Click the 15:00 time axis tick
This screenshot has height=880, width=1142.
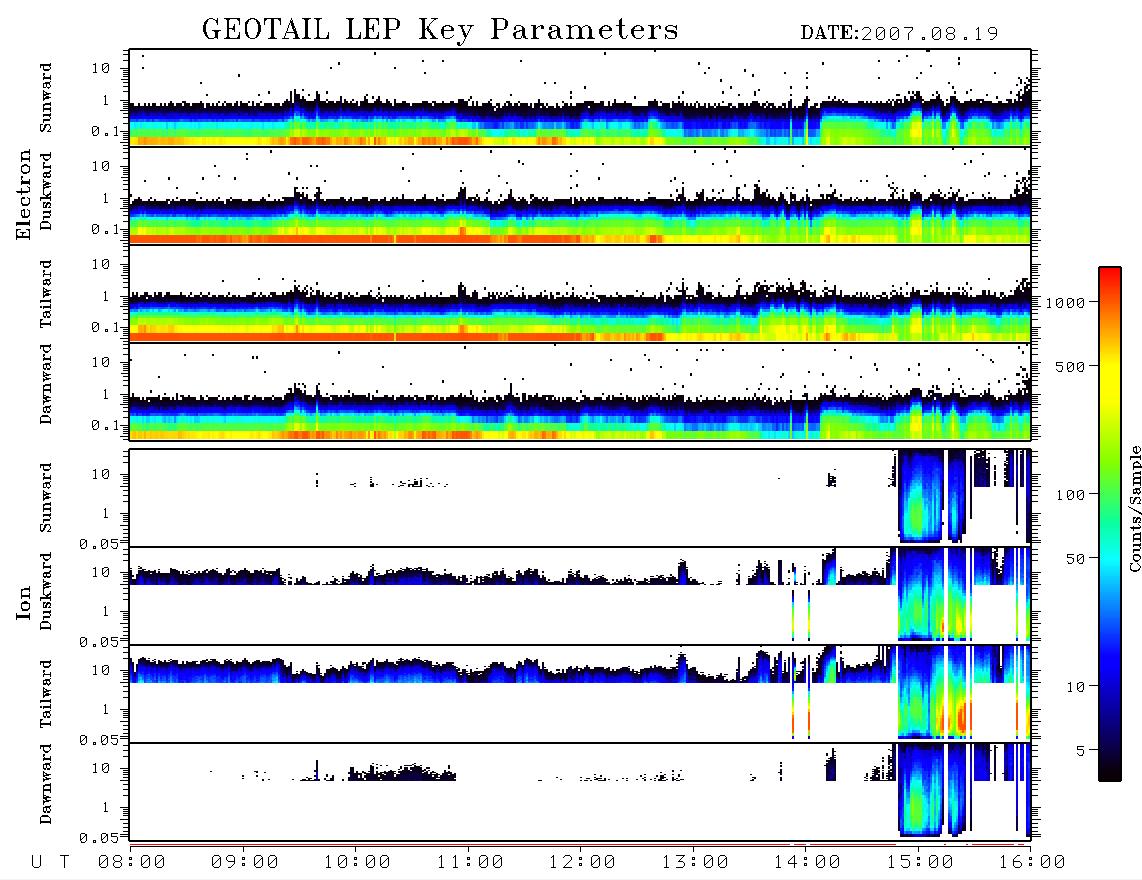tap(920, 862)
